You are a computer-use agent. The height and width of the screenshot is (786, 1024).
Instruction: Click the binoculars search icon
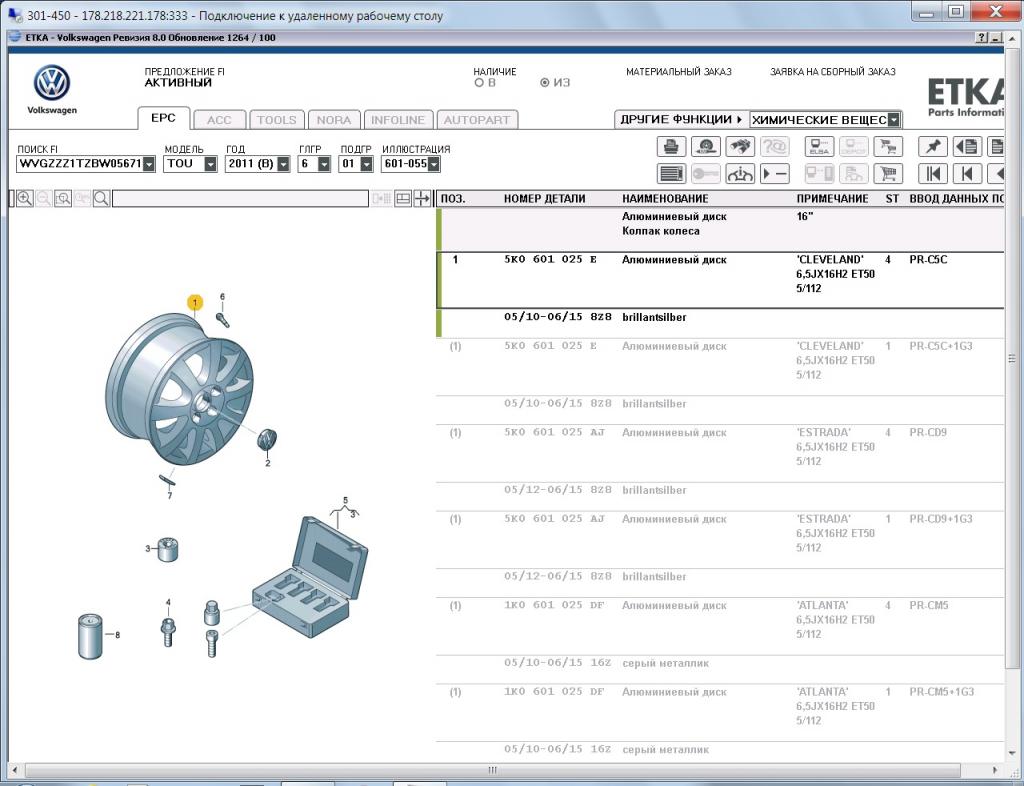[739, 147]
